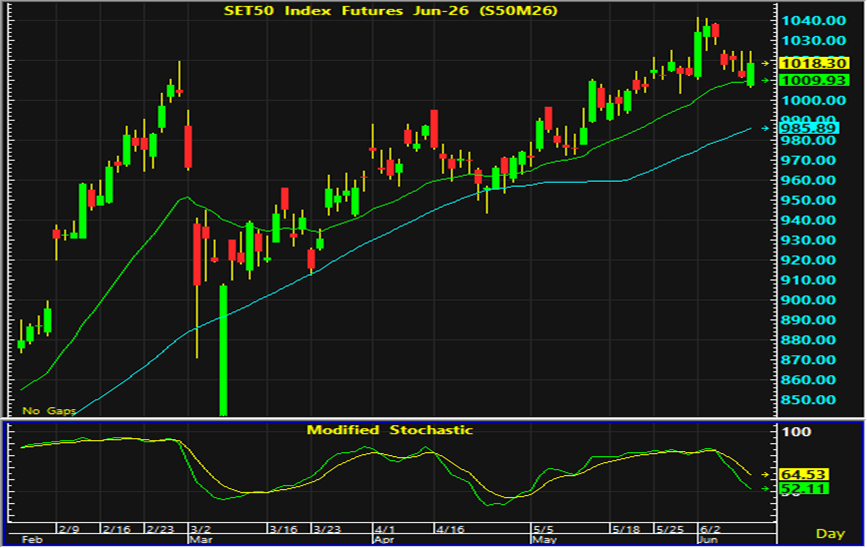Click the 3/2 date marker
867x548 pixels.
pyautogui.click(x=200, y=529)
